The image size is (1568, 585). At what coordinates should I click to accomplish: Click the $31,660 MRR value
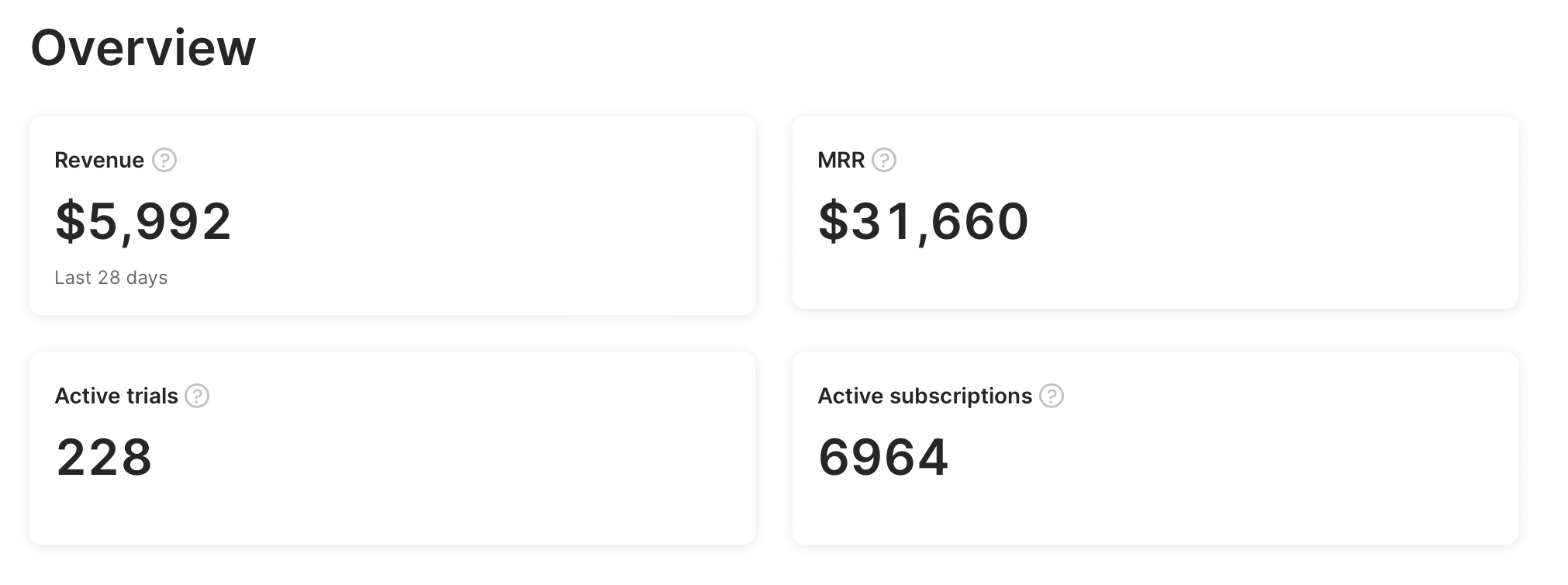pyautogui.click(x=924, y=222)
